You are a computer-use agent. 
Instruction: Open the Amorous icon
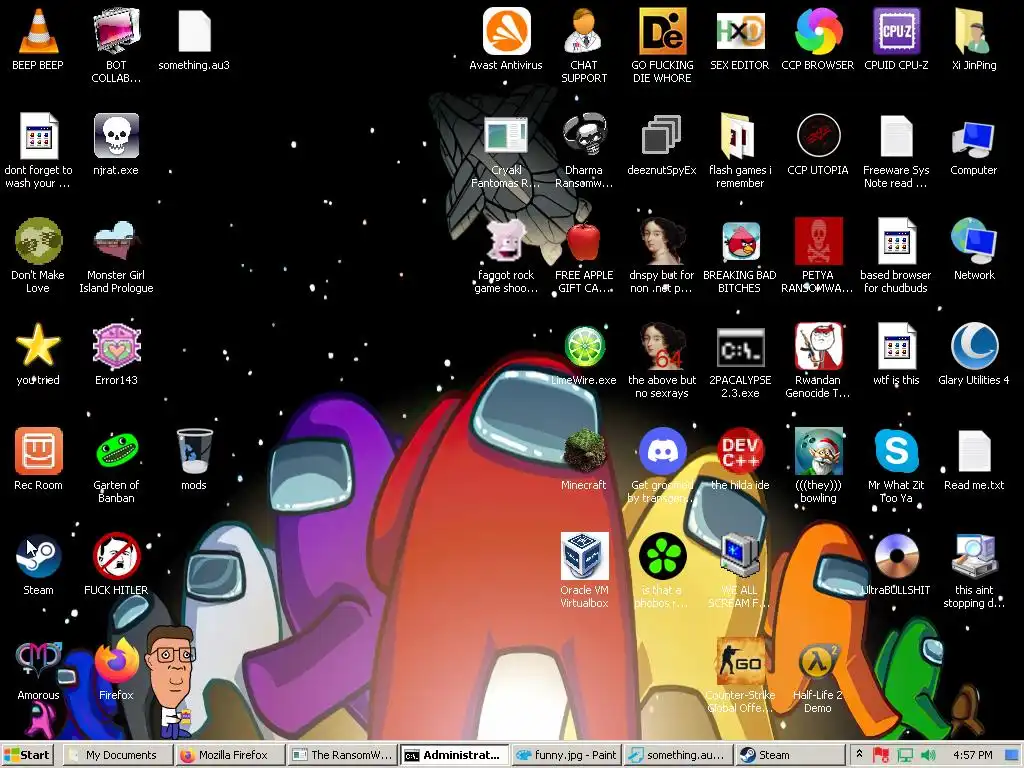point(38,661)
